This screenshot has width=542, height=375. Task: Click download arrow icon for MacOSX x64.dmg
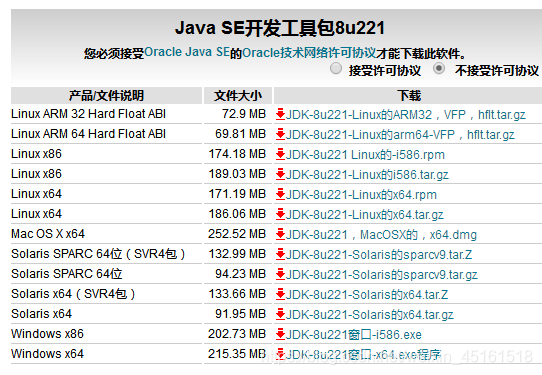point(280,234)
